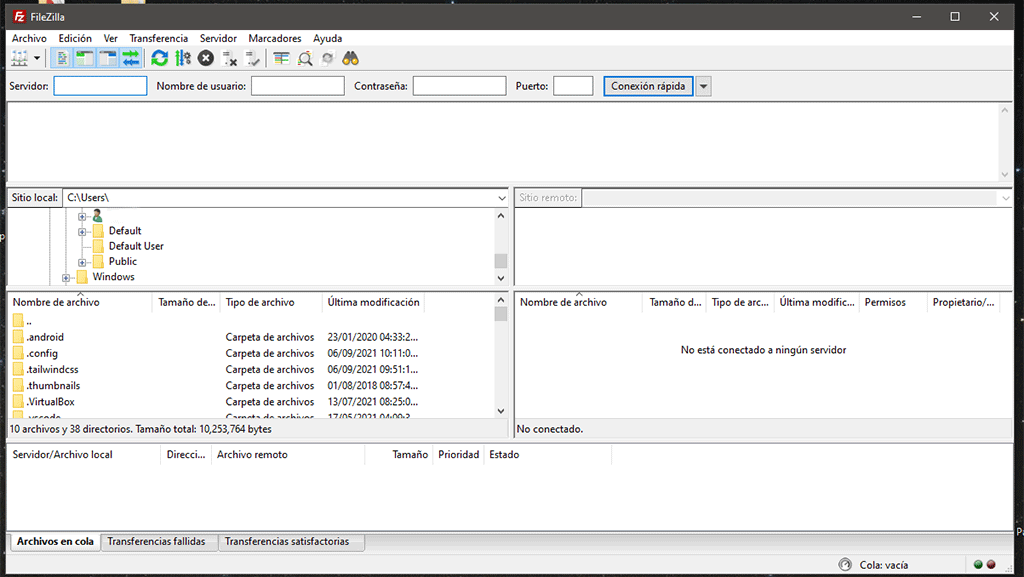This screenshot has width=1024, height=577.
Task: Toggle processing of the transfer queue
Action: tap(183, 59)
